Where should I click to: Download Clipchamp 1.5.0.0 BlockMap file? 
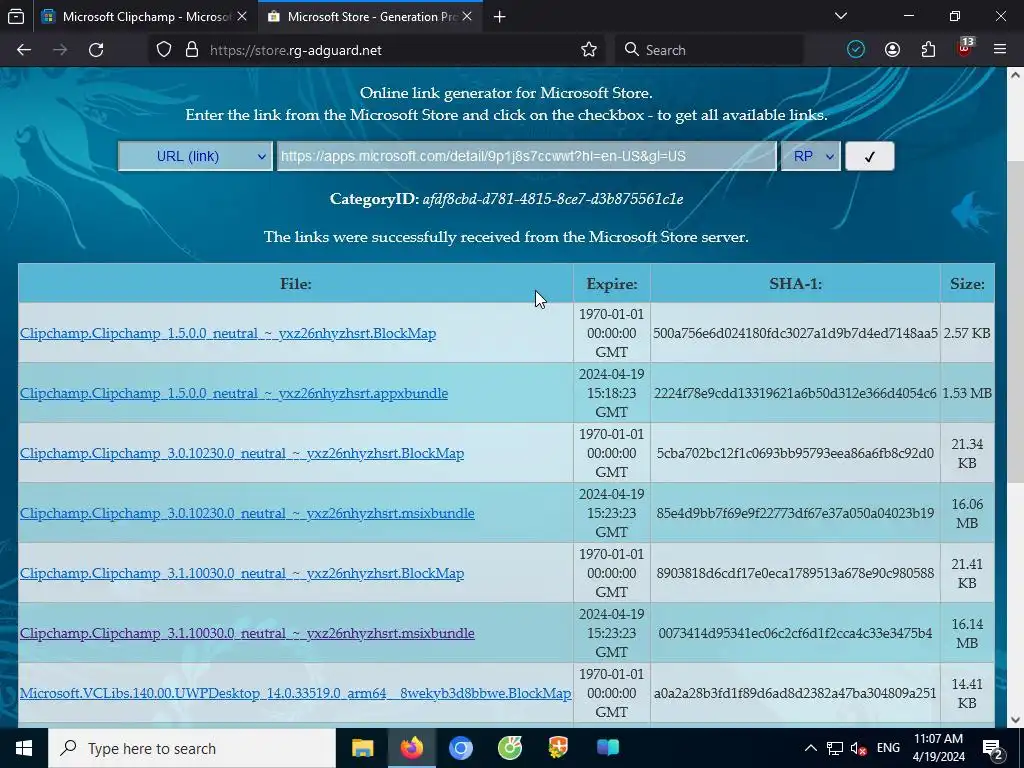(228, 333)
